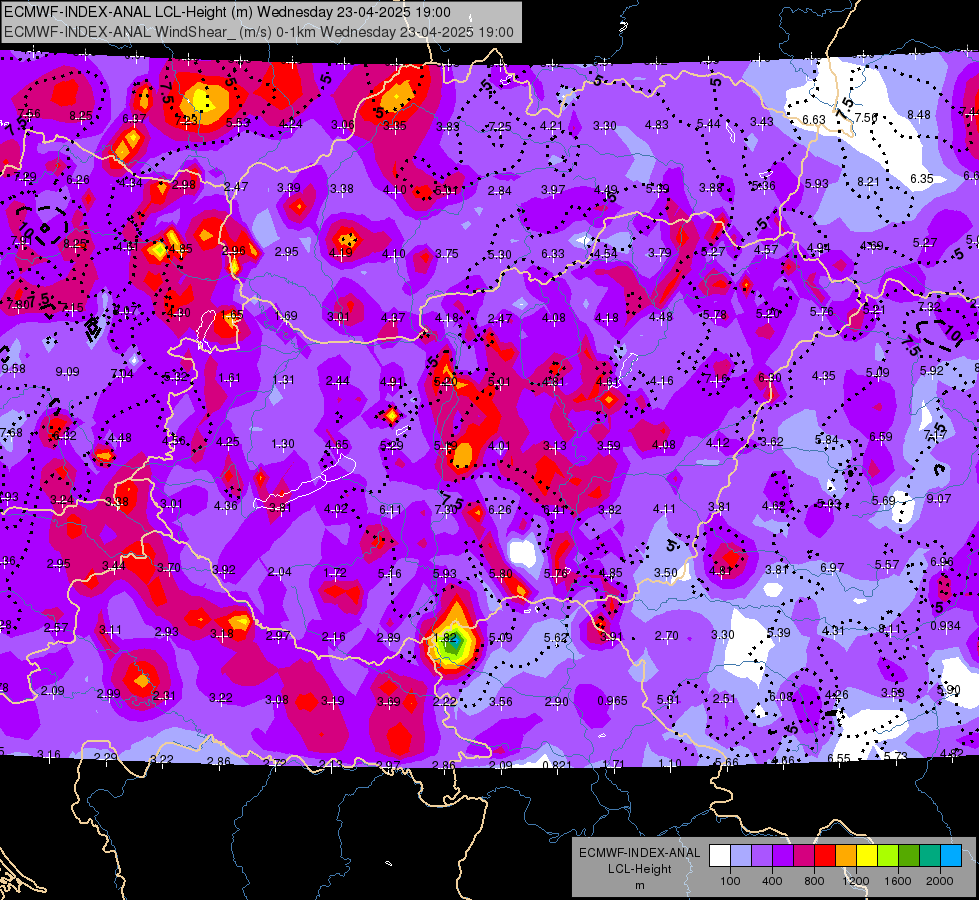Click the wind shear value 9.09
979x900 pixels.
pyautogui.click(x=67, y=372)
